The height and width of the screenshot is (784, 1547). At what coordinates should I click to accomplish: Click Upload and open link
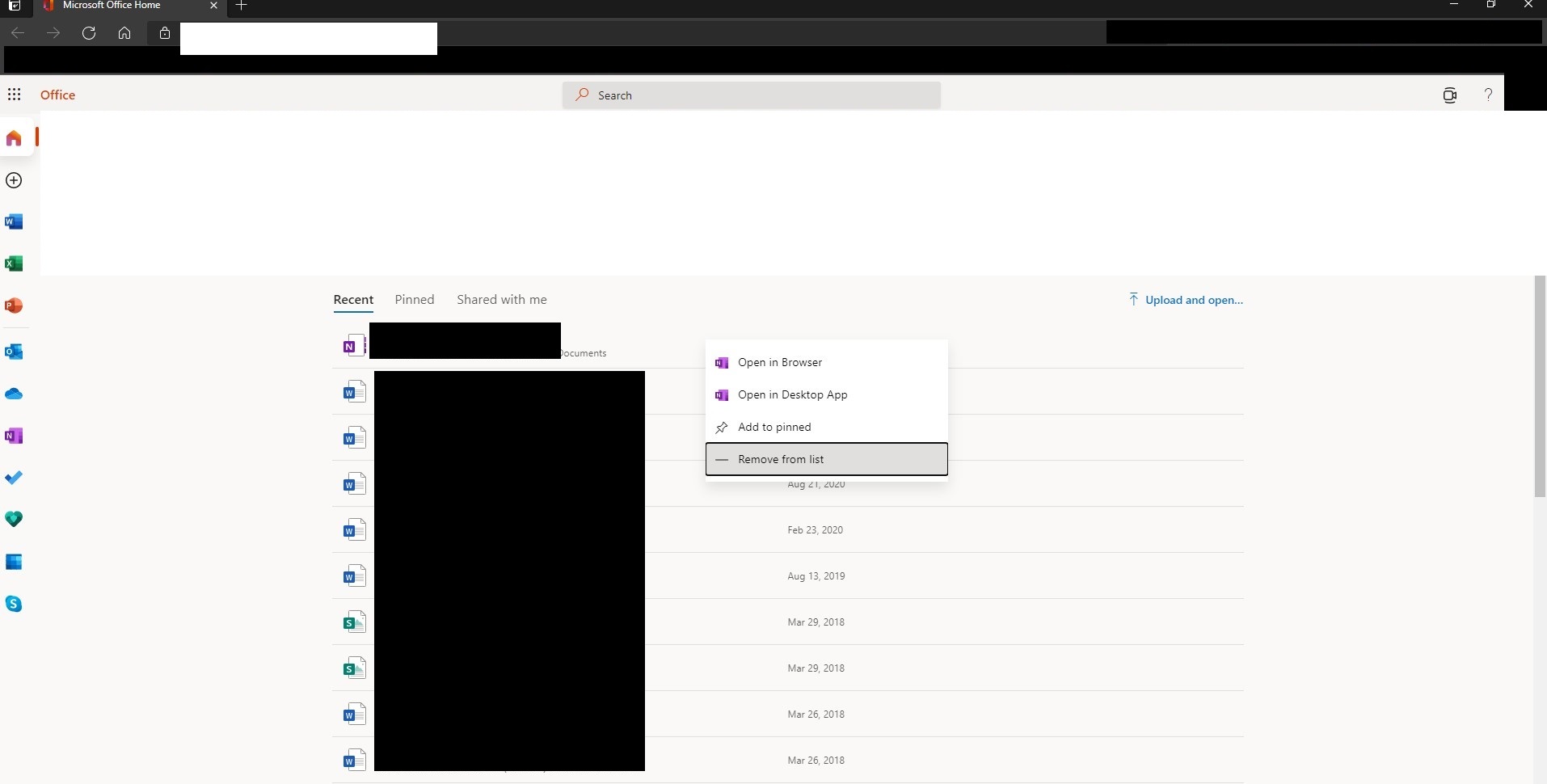(1186, 300)
